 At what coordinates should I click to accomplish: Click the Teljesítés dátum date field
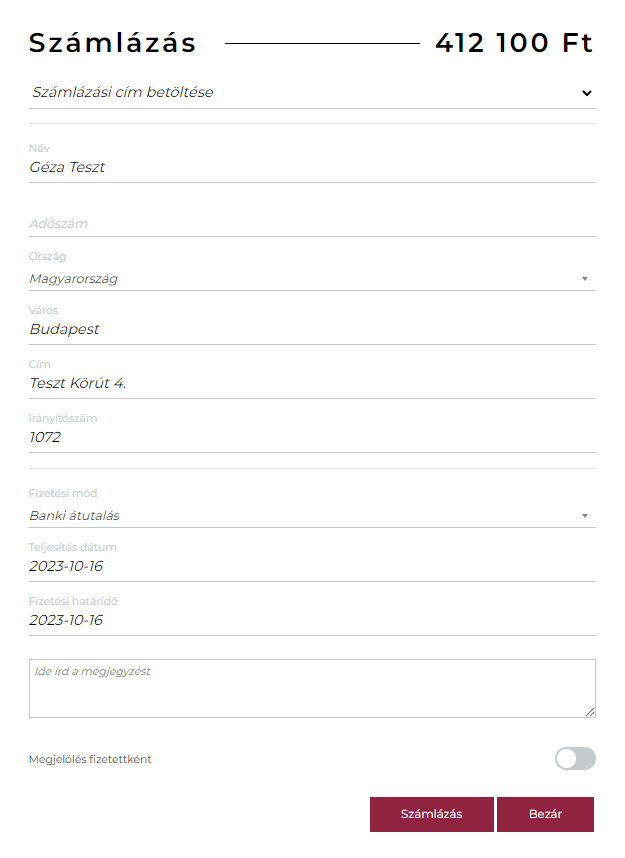(310, 566)
